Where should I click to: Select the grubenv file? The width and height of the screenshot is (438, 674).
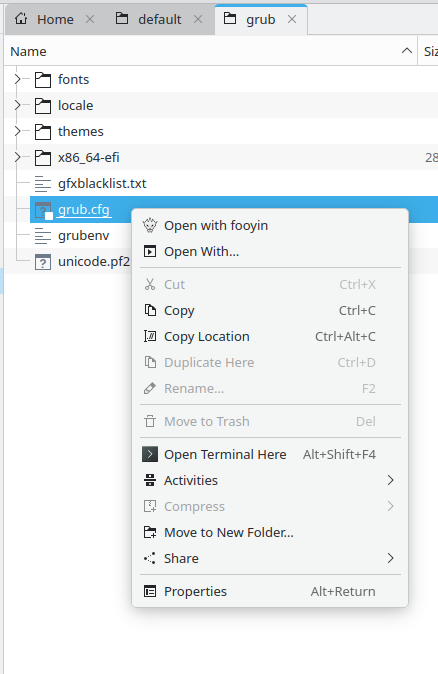click(x=83, y=236)
